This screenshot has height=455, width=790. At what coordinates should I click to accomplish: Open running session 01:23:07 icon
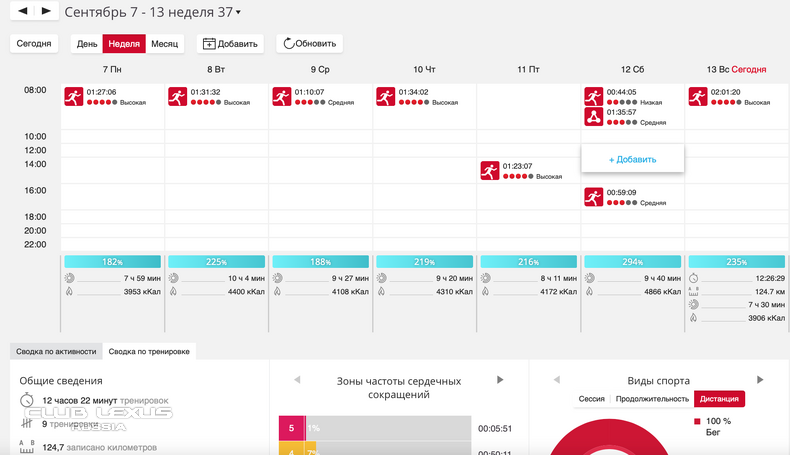(490, 171)
